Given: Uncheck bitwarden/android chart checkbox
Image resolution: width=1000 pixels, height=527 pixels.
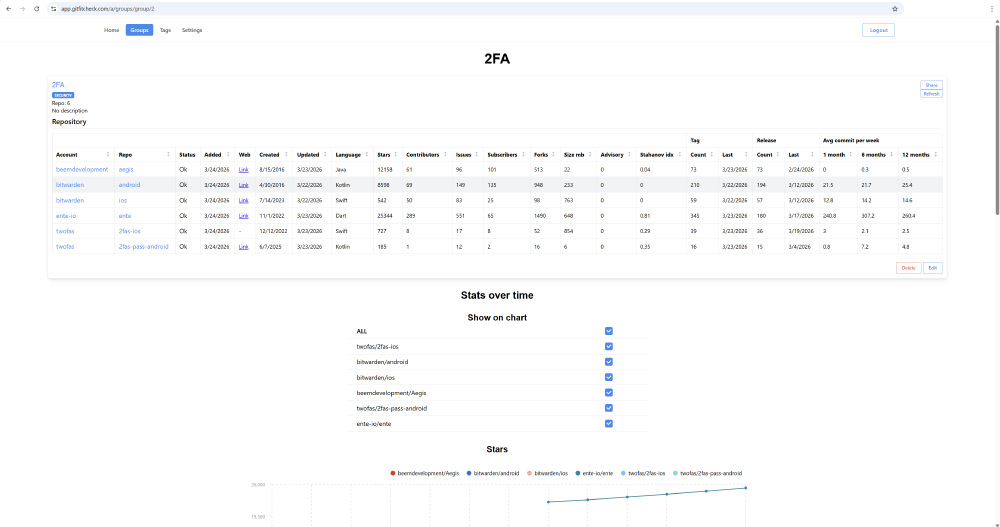Looking at the screenshot, I should [x=608, y=362].
